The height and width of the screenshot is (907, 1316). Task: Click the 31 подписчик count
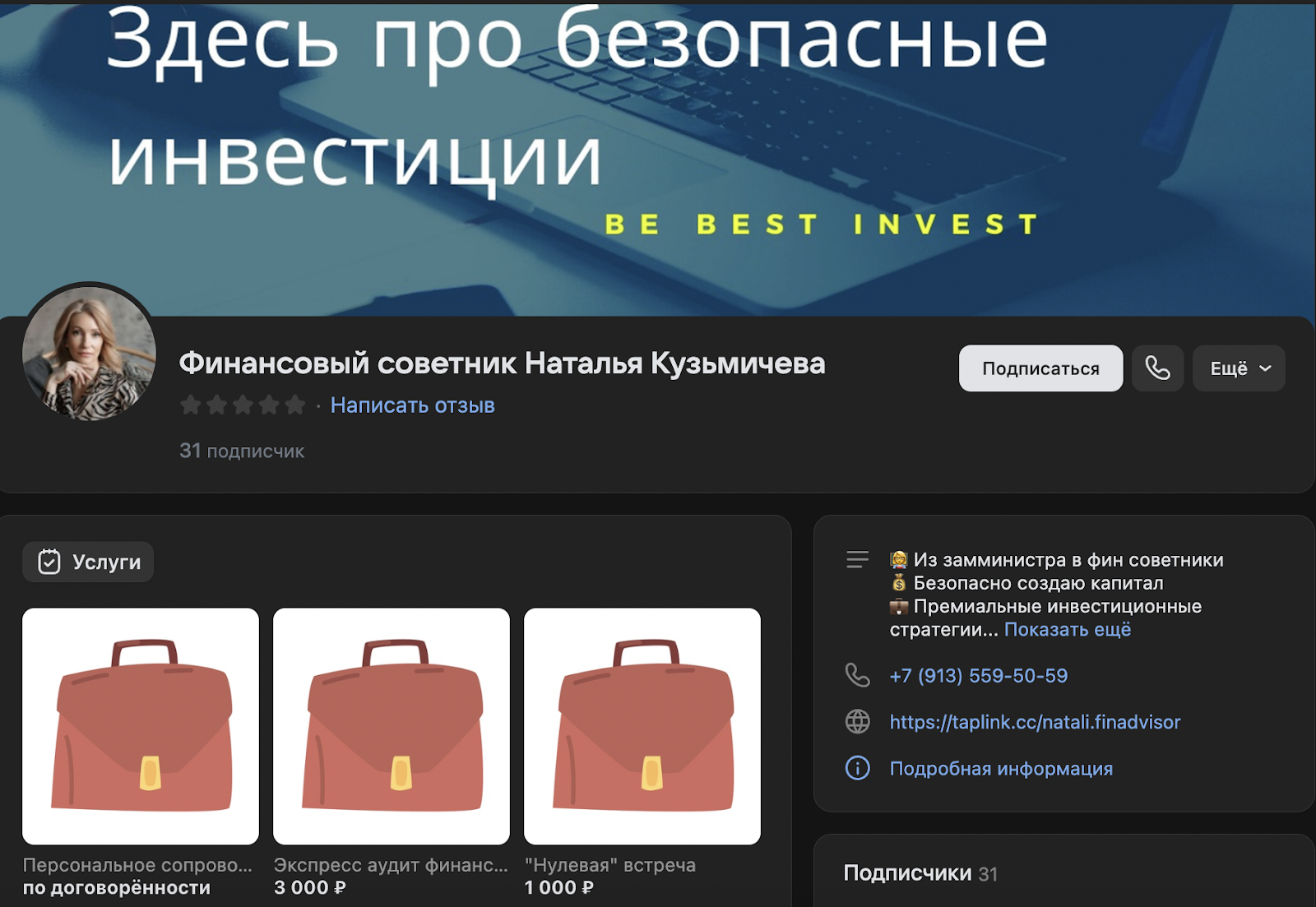tap(242, 451)
